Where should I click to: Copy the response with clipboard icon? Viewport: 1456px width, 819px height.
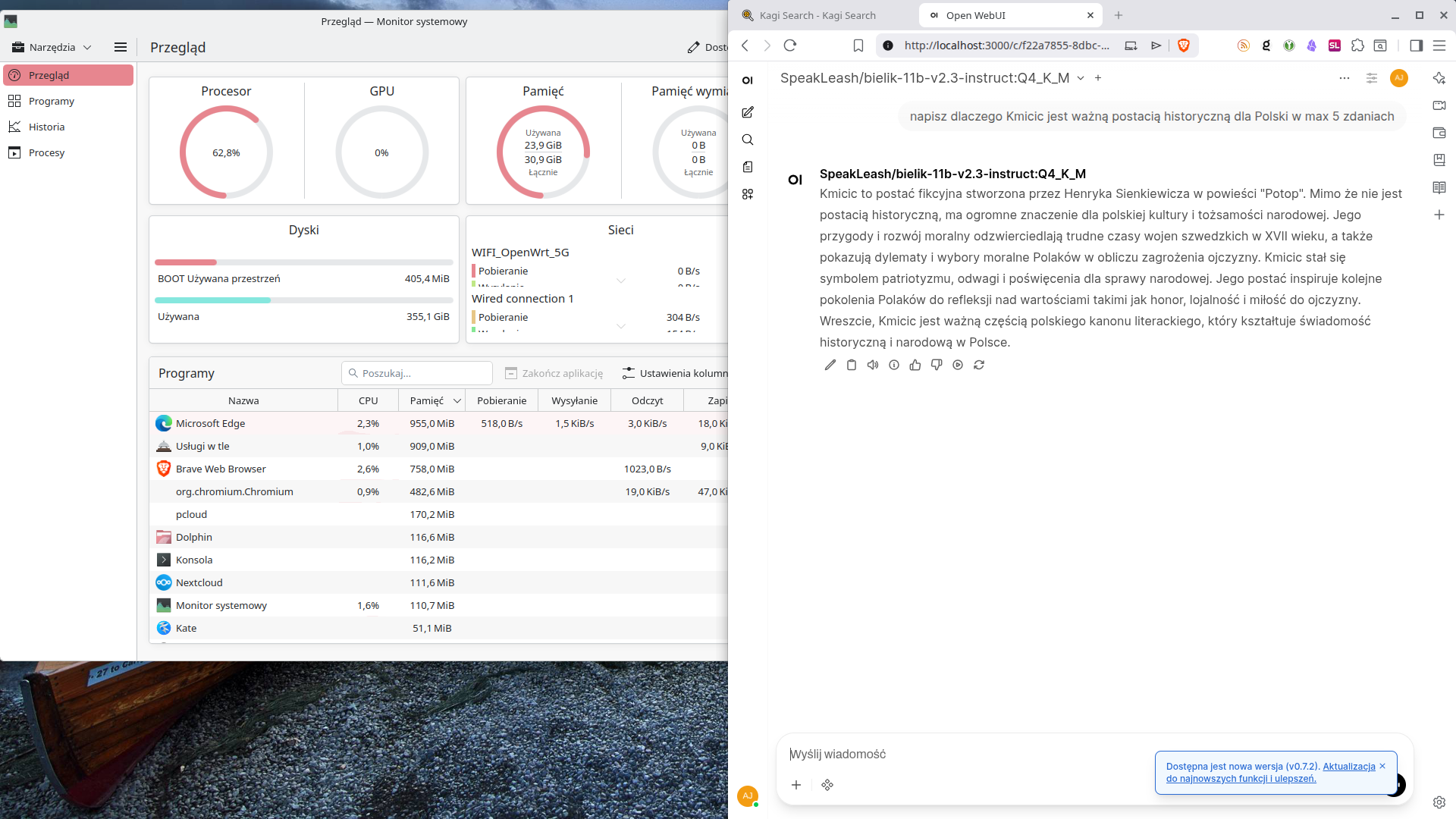(852, 365)
